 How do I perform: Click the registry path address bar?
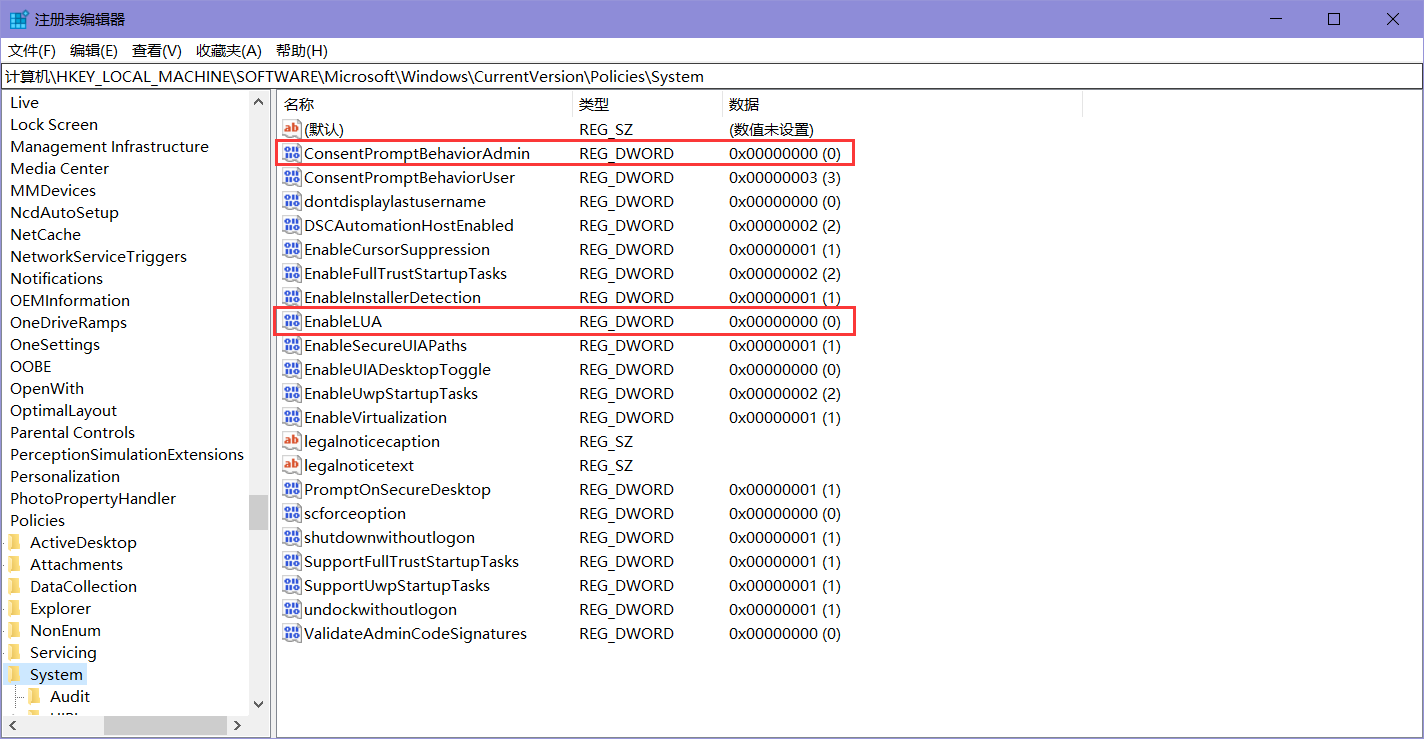coord(711,77)
